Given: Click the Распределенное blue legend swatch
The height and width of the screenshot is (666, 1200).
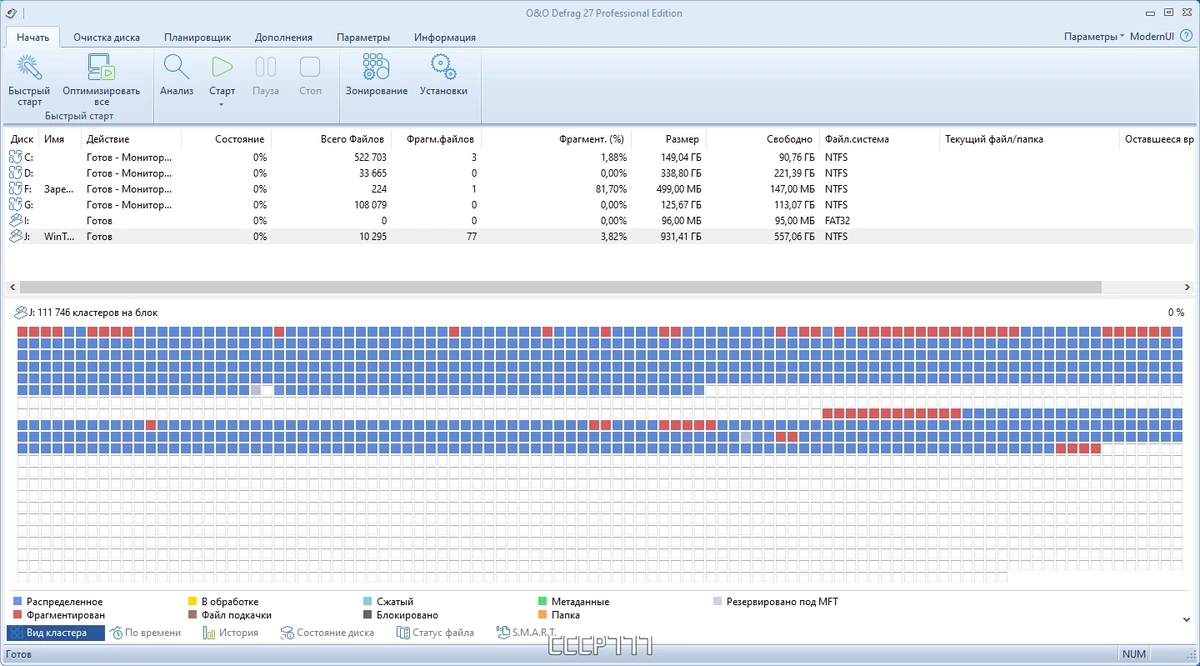Looking at the screenshot, I should pyautogui.click(x=17, y=602).
